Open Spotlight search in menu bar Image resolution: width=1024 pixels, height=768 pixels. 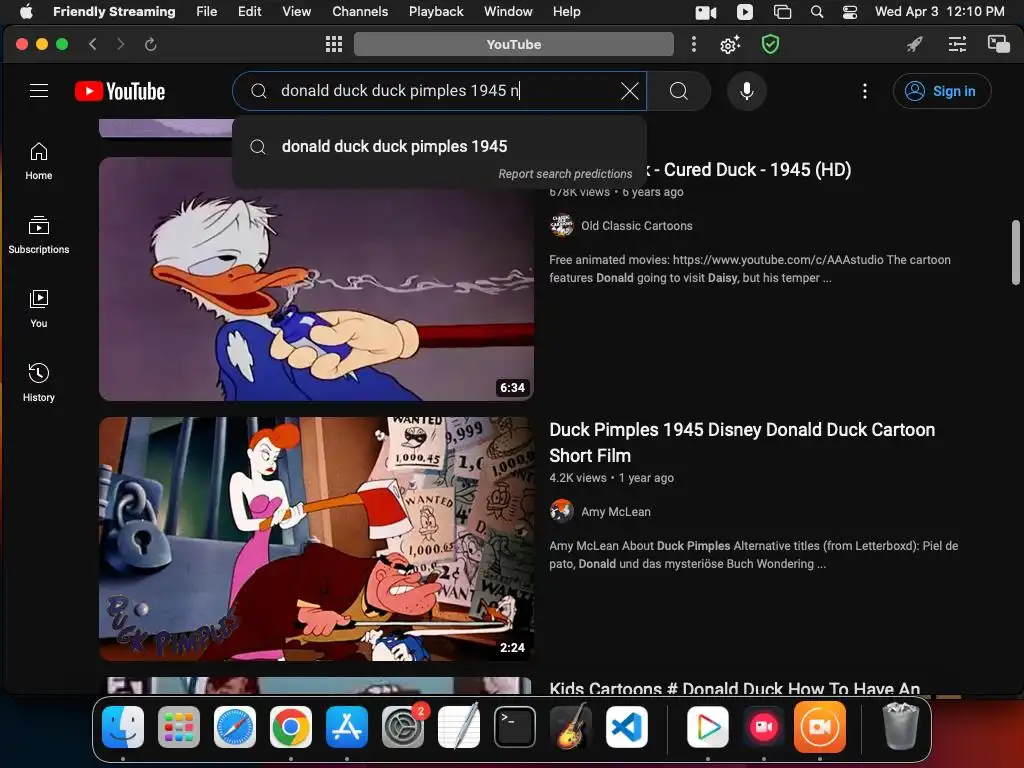click(x=817, y=12)
